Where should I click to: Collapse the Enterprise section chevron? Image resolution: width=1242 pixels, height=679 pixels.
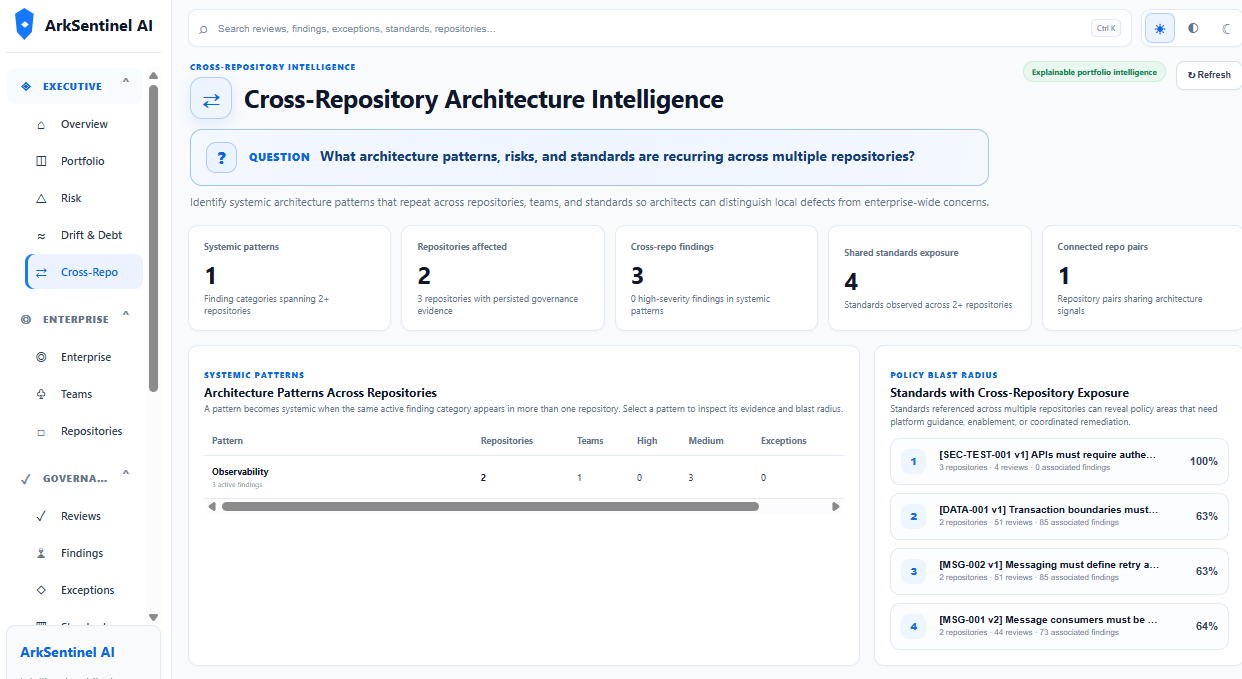click(125, 316)
